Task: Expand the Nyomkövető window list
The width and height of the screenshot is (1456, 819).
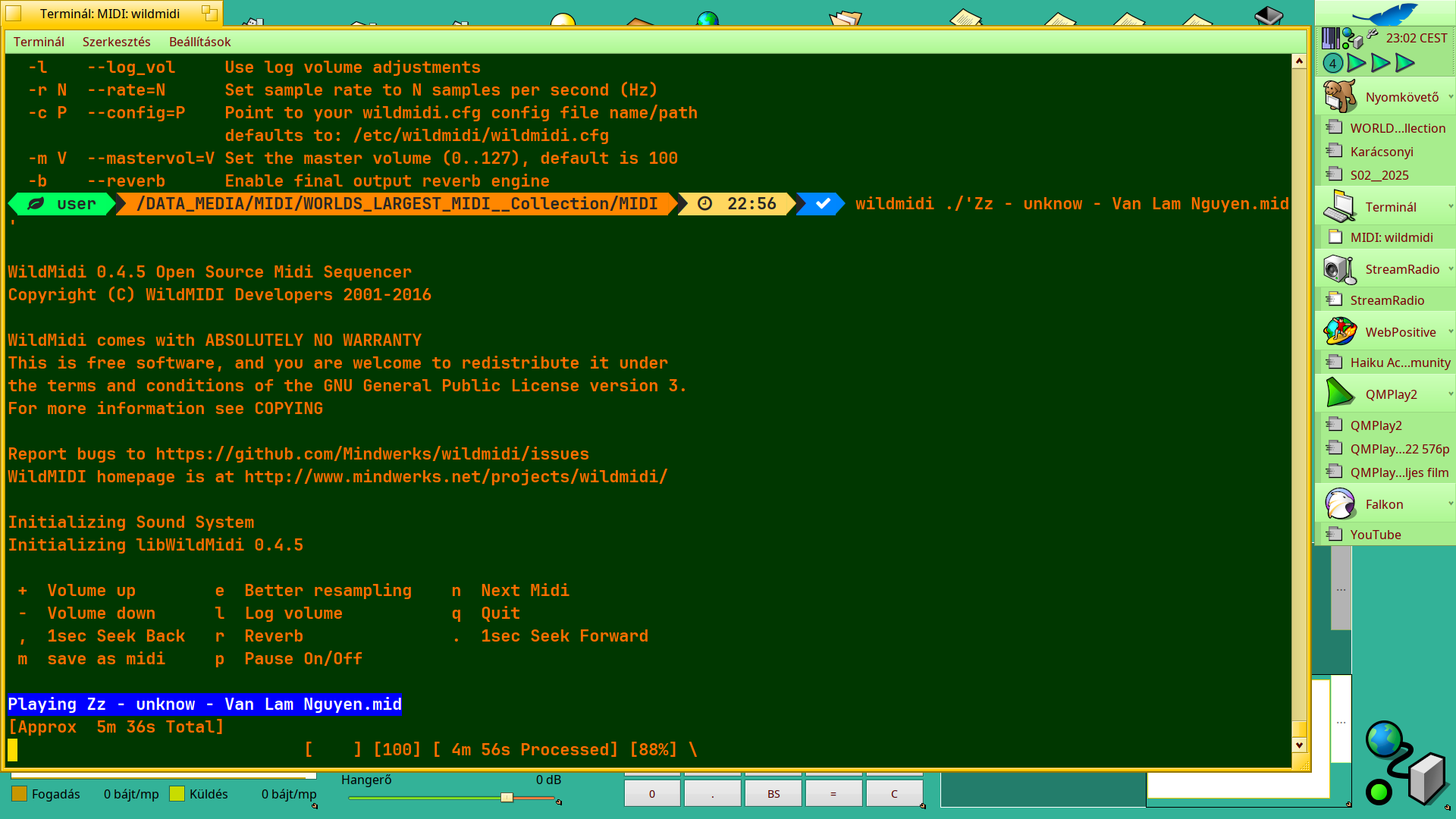Action: click(1450, 96)
